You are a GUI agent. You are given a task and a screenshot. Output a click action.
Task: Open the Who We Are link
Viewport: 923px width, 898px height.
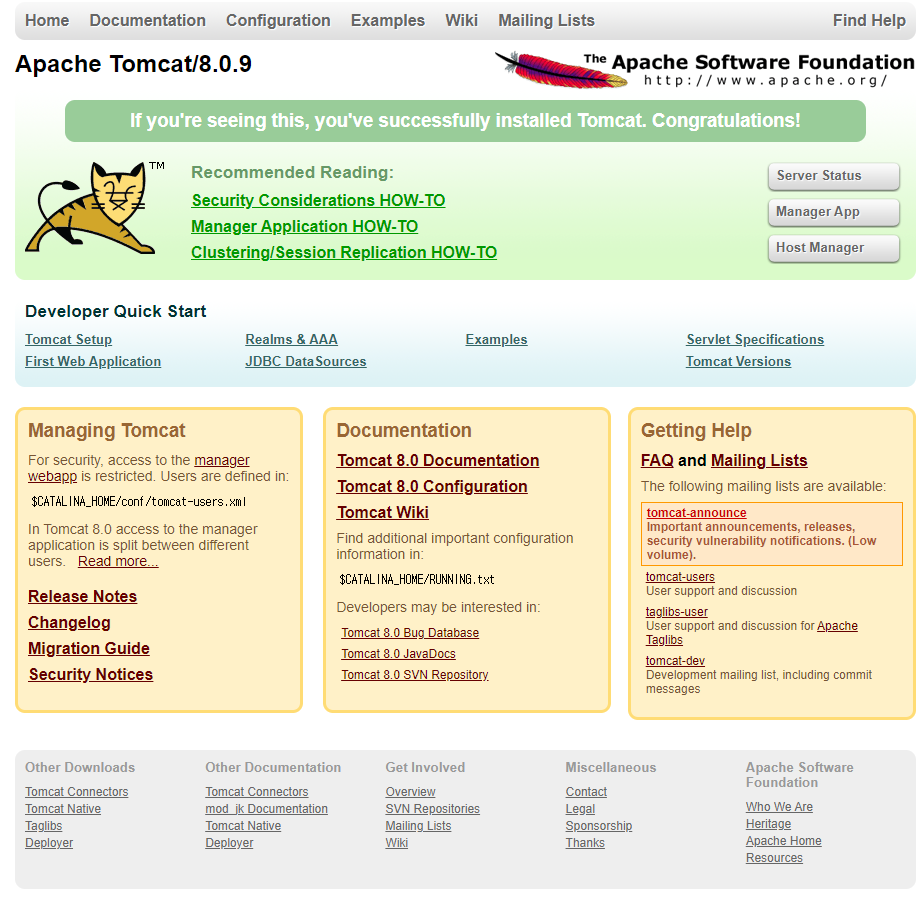(x=779, y=807)
